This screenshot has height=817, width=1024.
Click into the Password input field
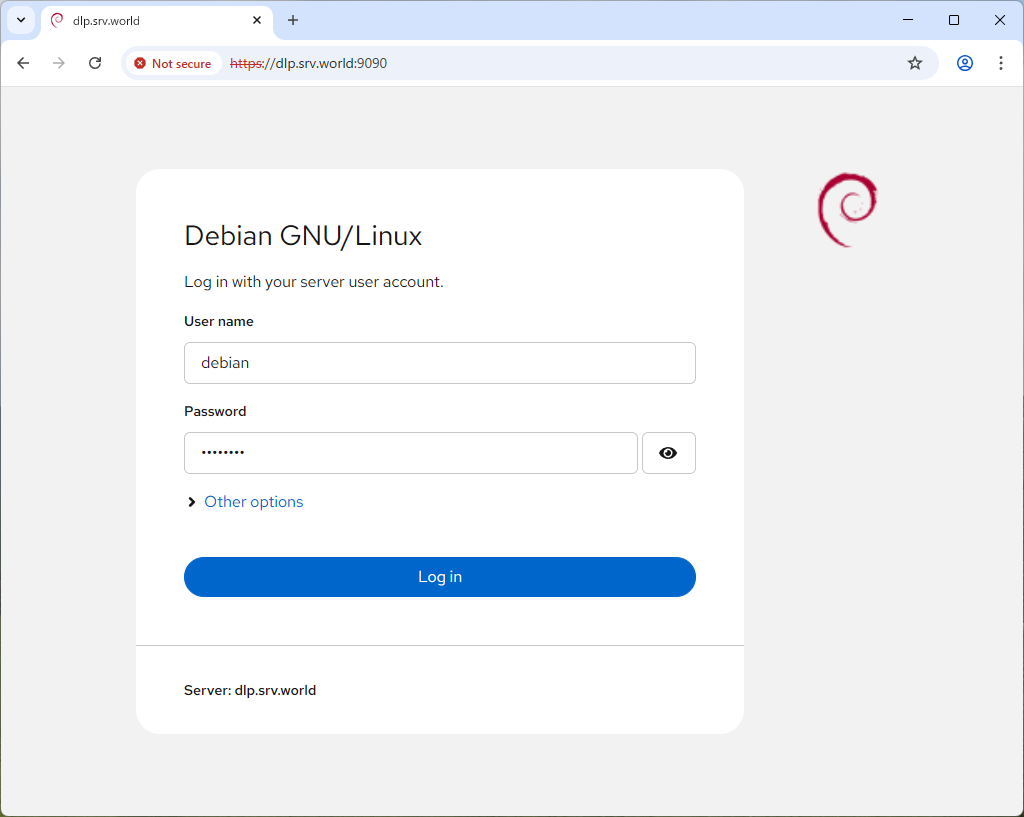point(410,453)
